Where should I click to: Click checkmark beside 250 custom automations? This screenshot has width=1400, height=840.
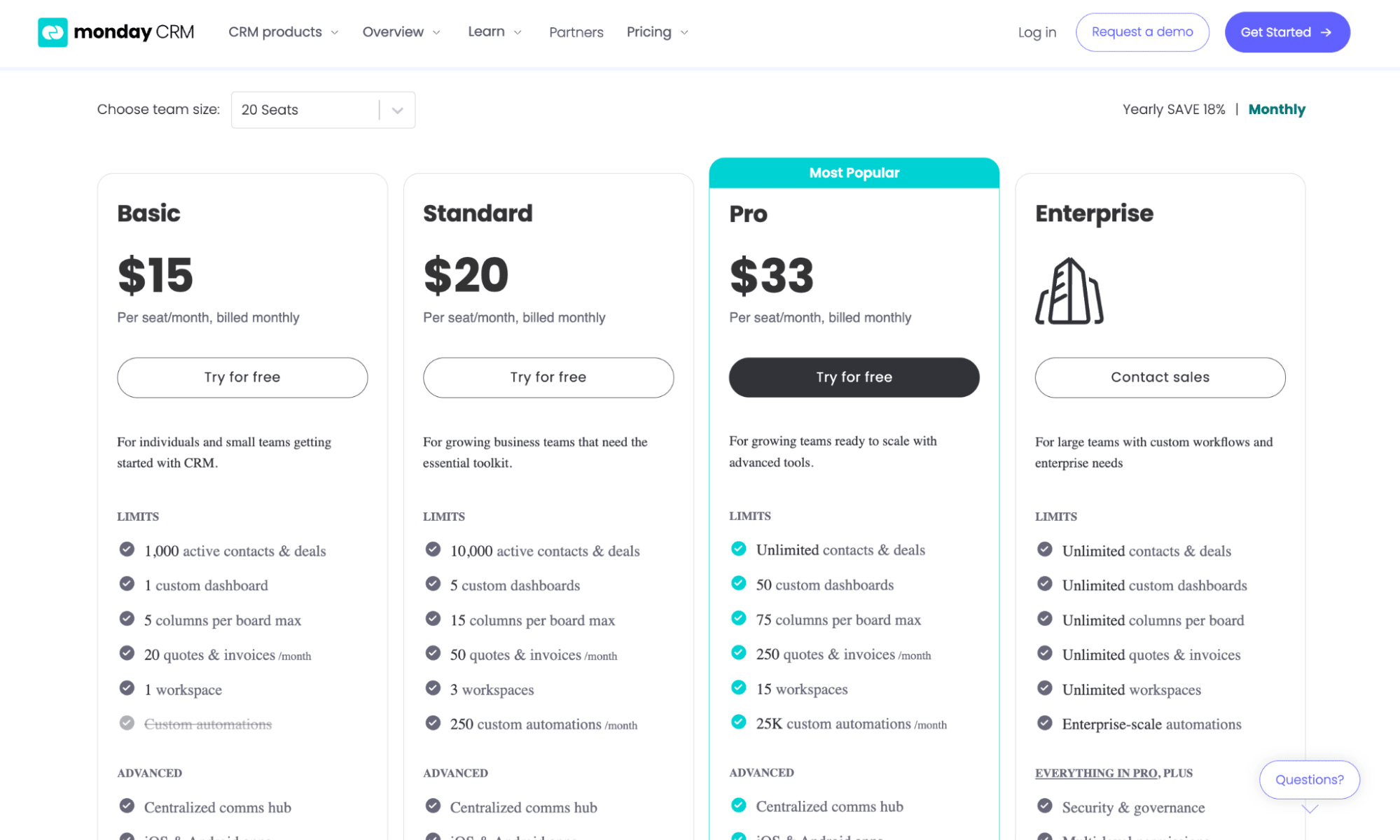point(433,722)
